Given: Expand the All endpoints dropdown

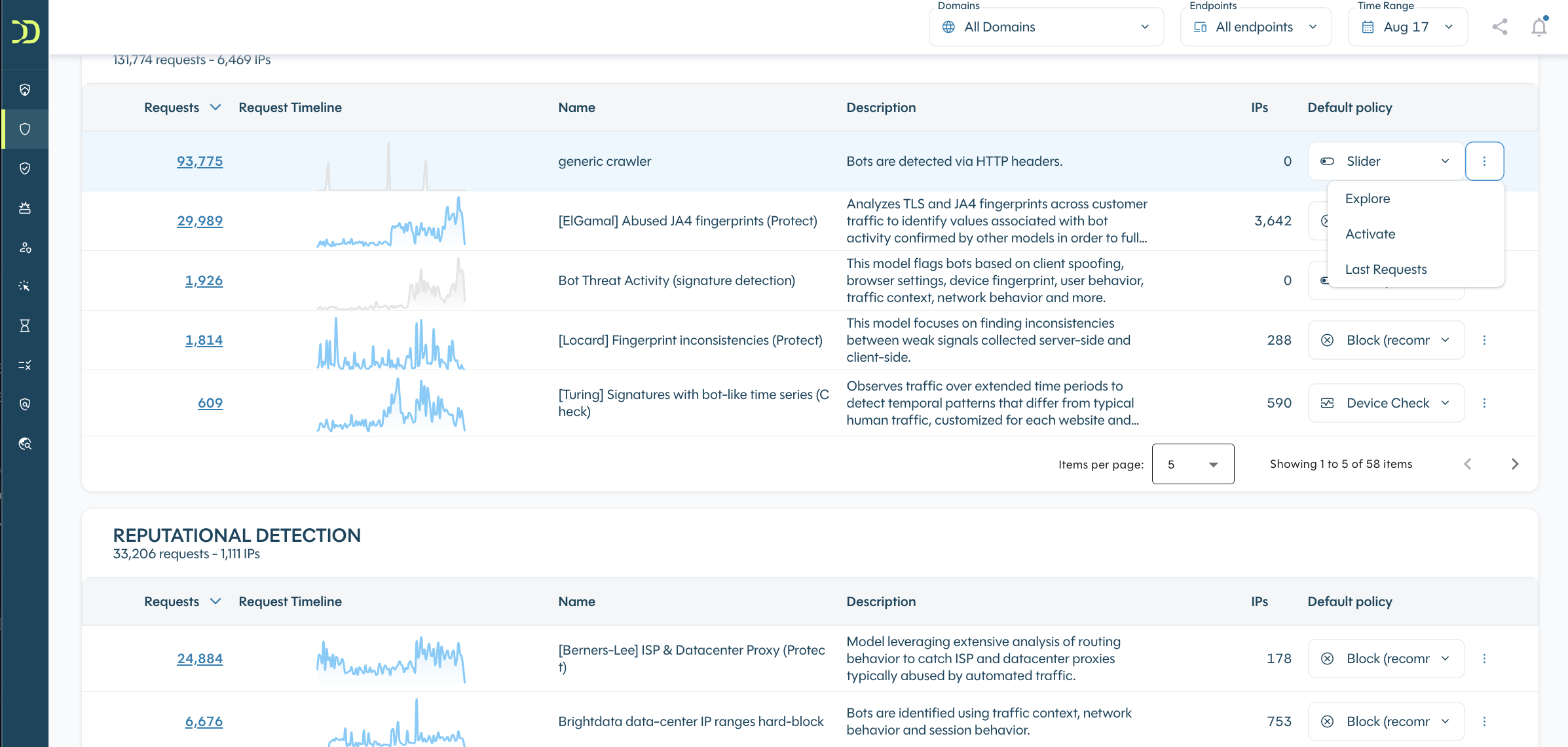Looking at the screenshot, I should [1256, 27].
